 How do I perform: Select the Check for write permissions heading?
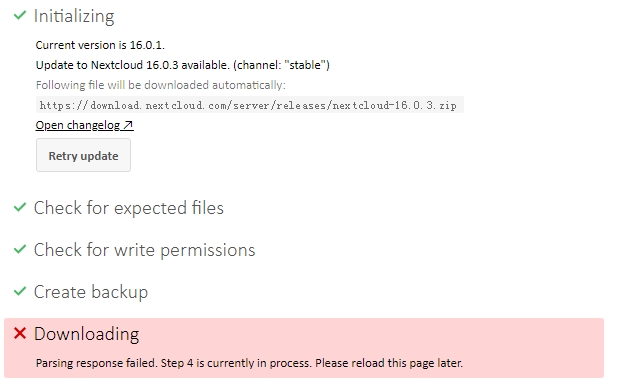(145, 250)
